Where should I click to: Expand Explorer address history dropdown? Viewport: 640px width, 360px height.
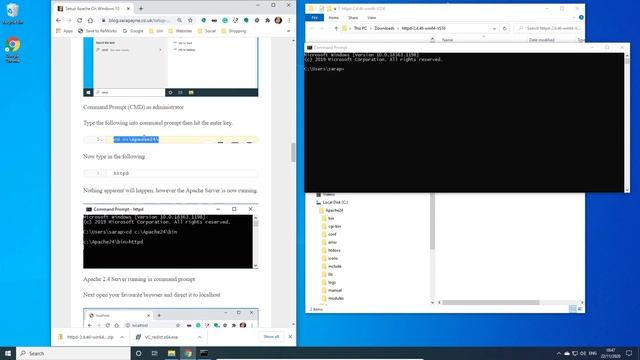click(x=494, y=28)
